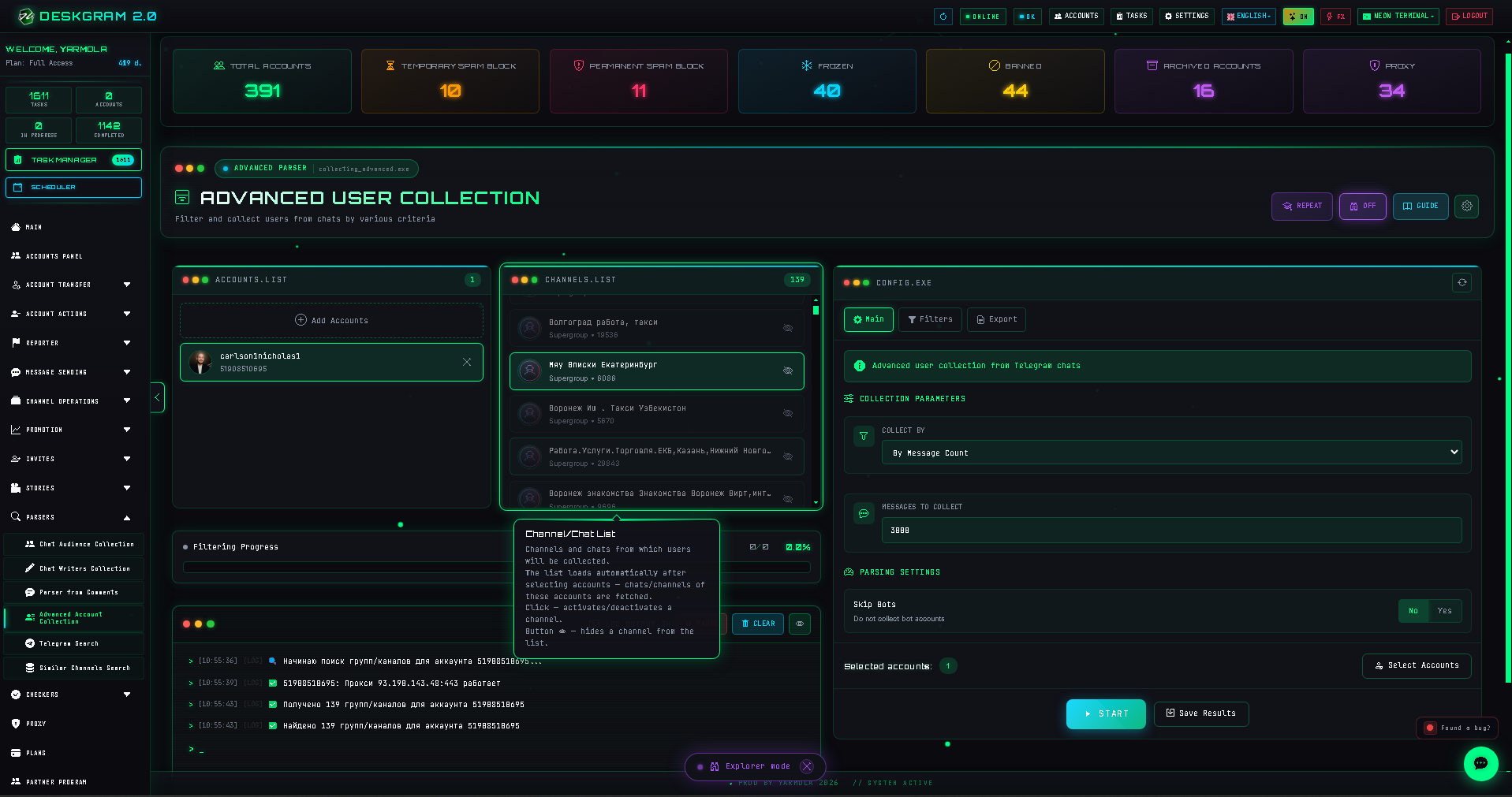Hide the Мяу Вписки Екатеринбург channel
The height and width of the screenshot is (797, 1512).
click(x=787, y=371)
